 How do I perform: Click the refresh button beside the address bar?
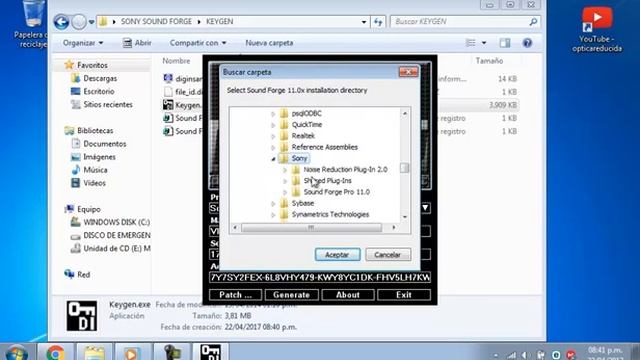coord(378,22)
